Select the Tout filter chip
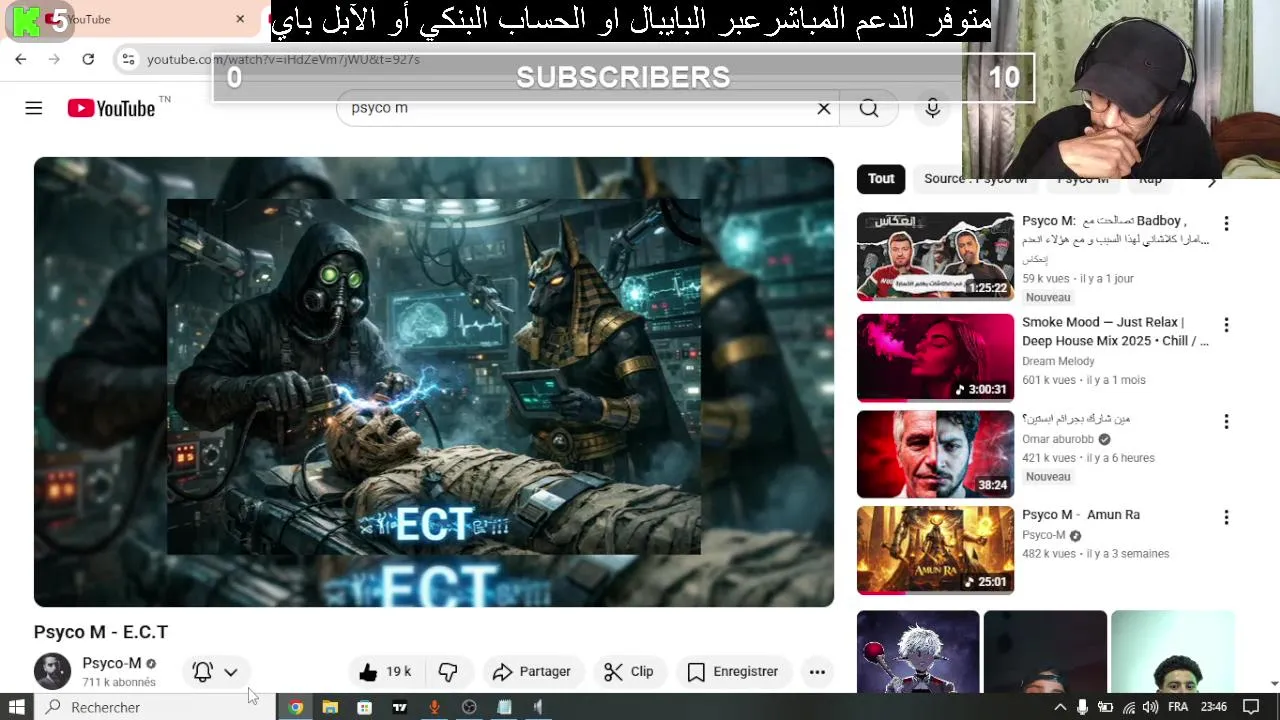This screenshot has width=1280, height=720. pos(881,179)
